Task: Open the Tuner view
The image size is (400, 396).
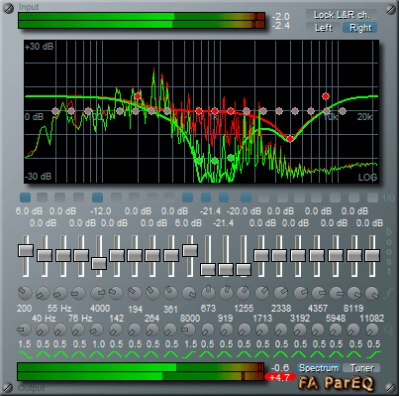Action: coord(361,368)
